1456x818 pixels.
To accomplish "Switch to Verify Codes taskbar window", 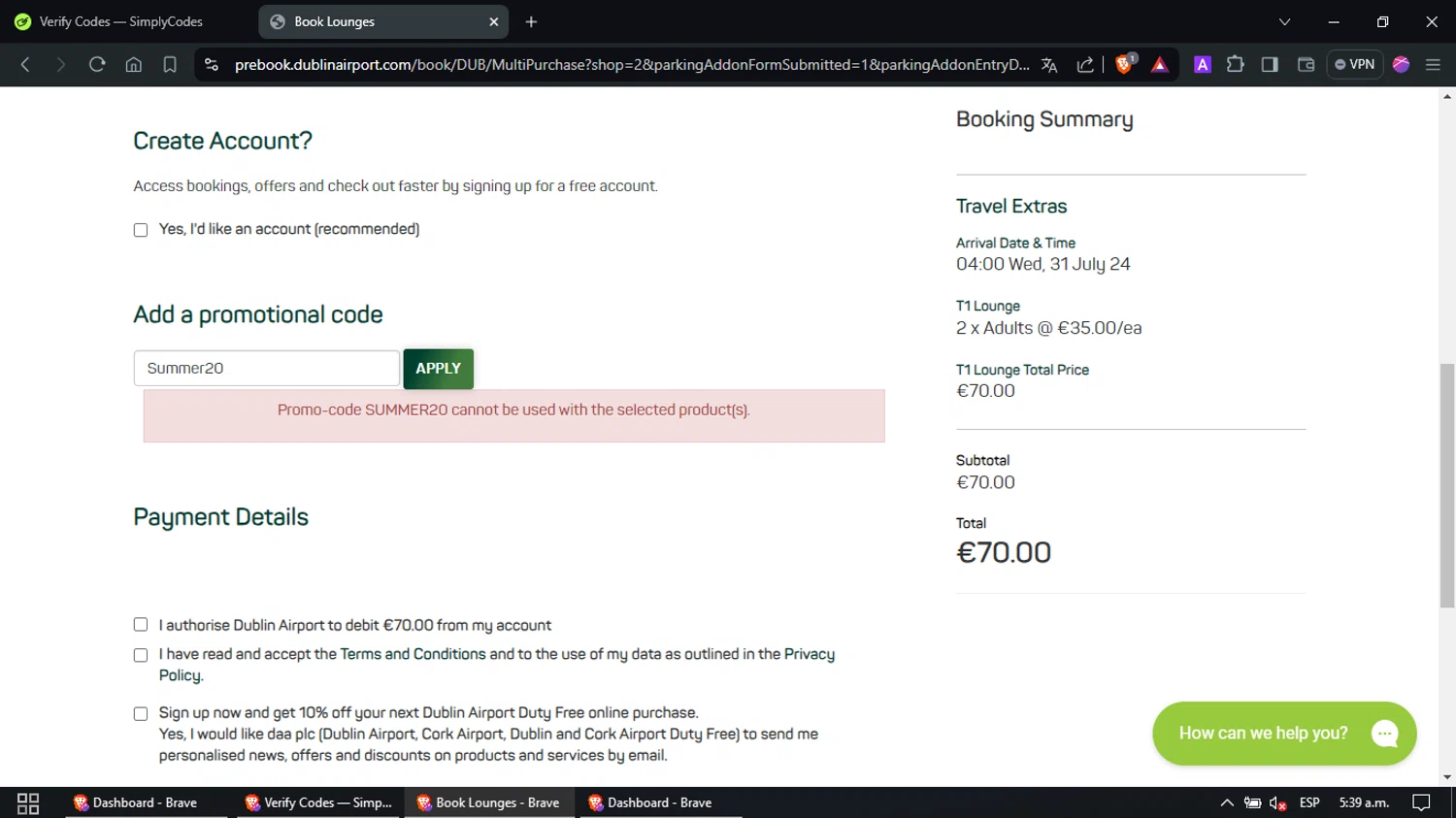I will [x=318, y=802].
